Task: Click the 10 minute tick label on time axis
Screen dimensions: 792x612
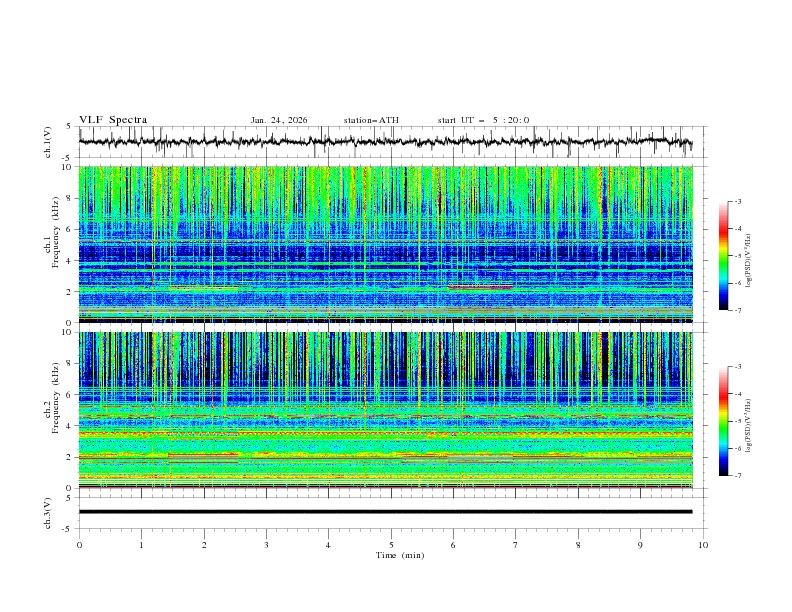Action: [703, 545]
